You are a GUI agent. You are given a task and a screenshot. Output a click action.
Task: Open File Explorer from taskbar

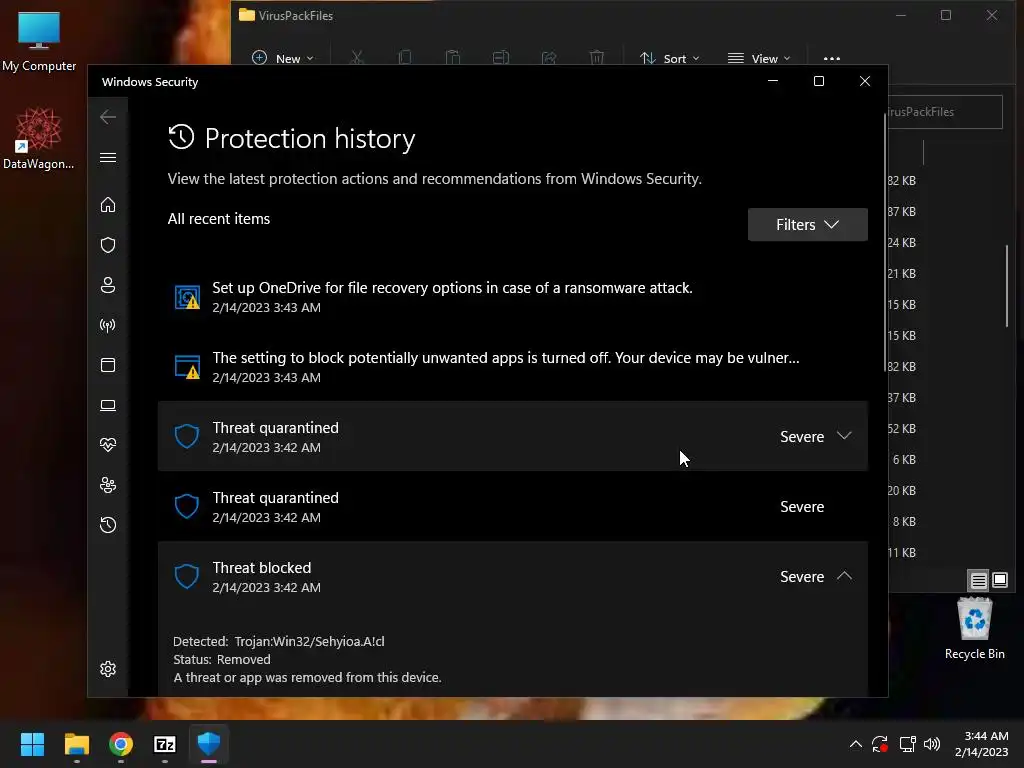pyautogui.click(x=76, y=744)
